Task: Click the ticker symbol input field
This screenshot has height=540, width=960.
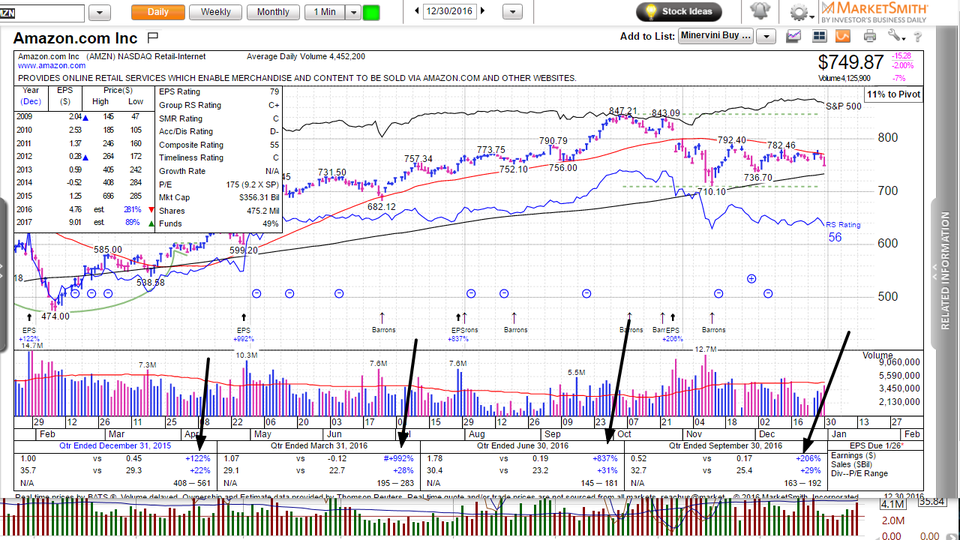Action: click(x=42, y=13)
